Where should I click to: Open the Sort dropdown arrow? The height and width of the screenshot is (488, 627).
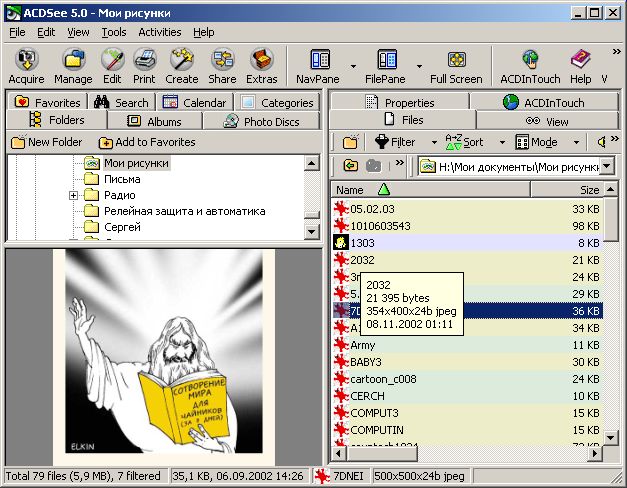[502, 142]
